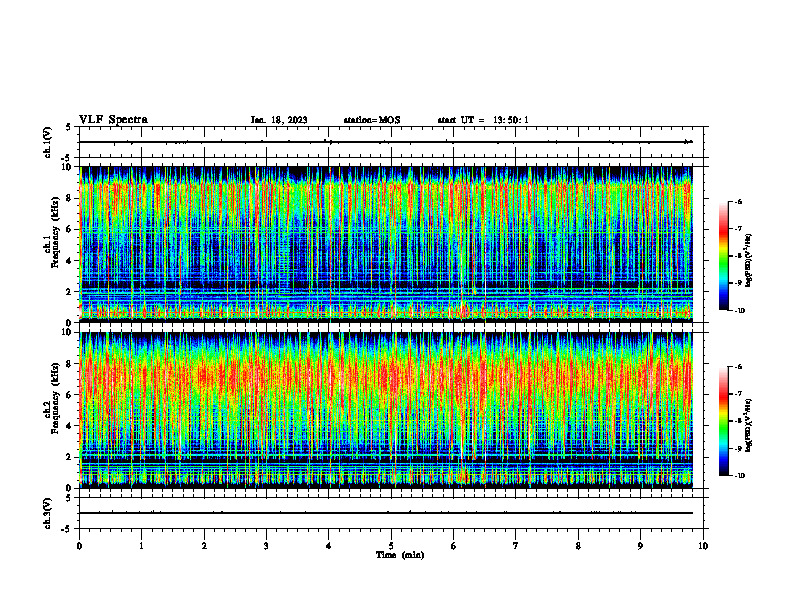This screenshot has height=612, width=792.
Task: Click the ch.3 voltage waveform trace
Action: [x=386, y=513]
